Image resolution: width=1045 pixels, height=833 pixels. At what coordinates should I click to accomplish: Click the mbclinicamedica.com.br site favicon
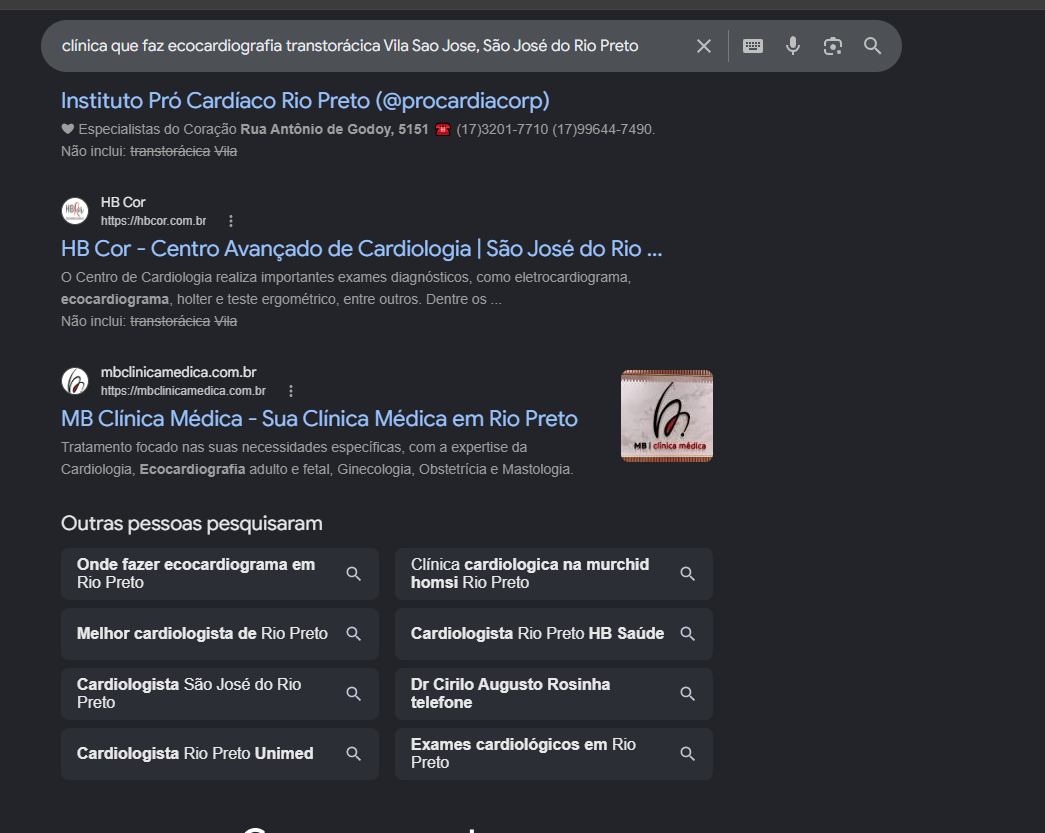pyautogui.click(x=75, y=381)
